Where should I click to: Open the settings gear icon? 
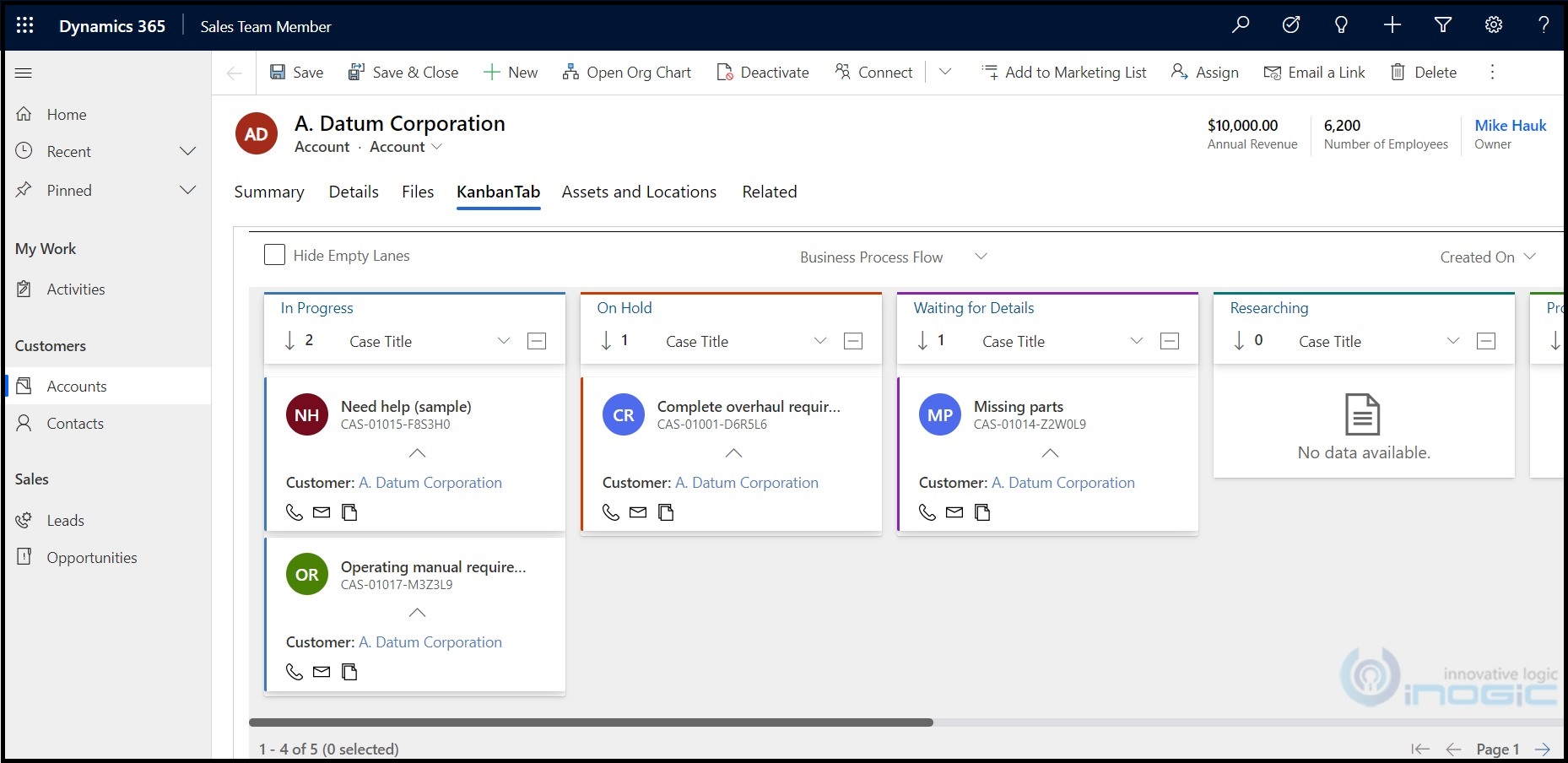coord(1494,25)
